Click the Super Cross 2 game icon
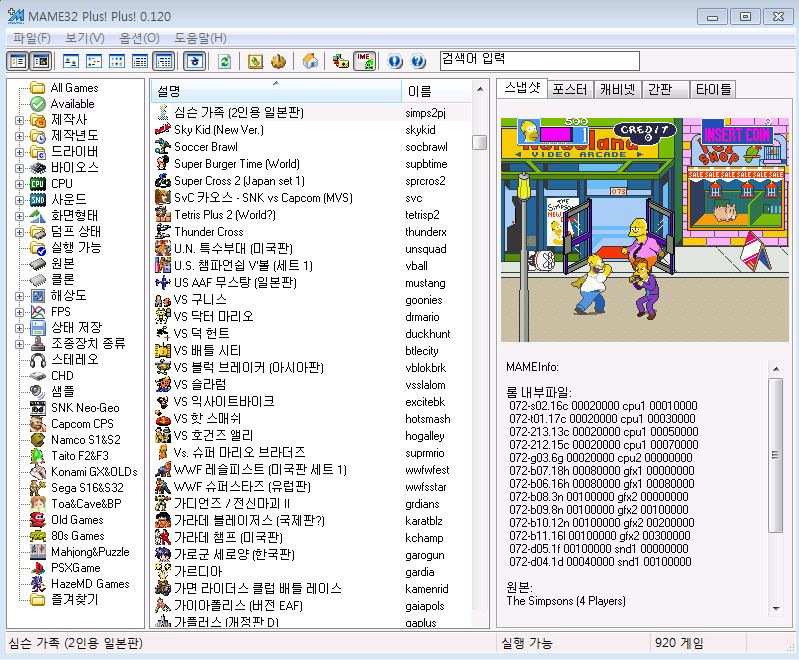Screen dimensions: 799x660 coord(163,181)
